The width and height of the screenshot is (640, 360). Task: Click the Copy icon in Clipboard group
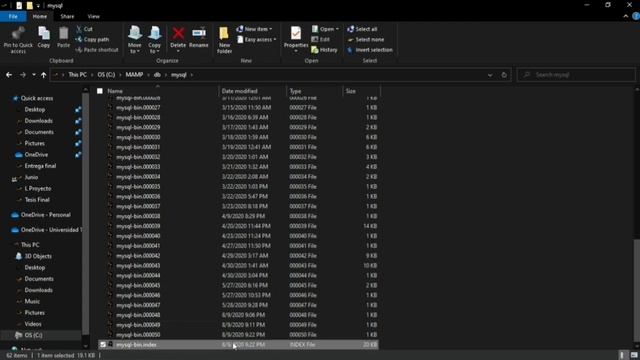(x=44, y=33)
